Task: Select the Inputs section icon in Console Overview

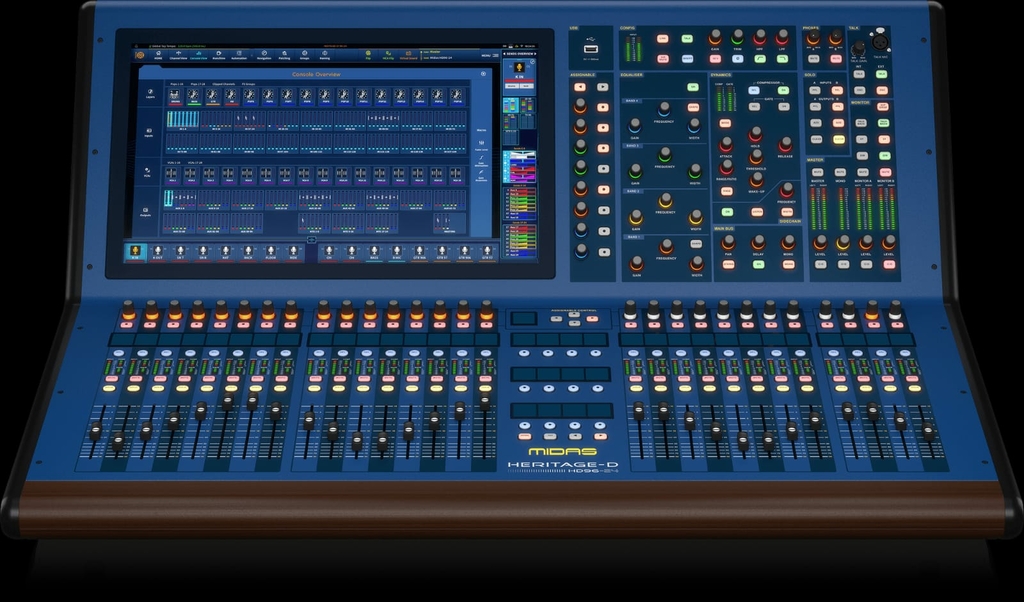Action: coord(149,133)
